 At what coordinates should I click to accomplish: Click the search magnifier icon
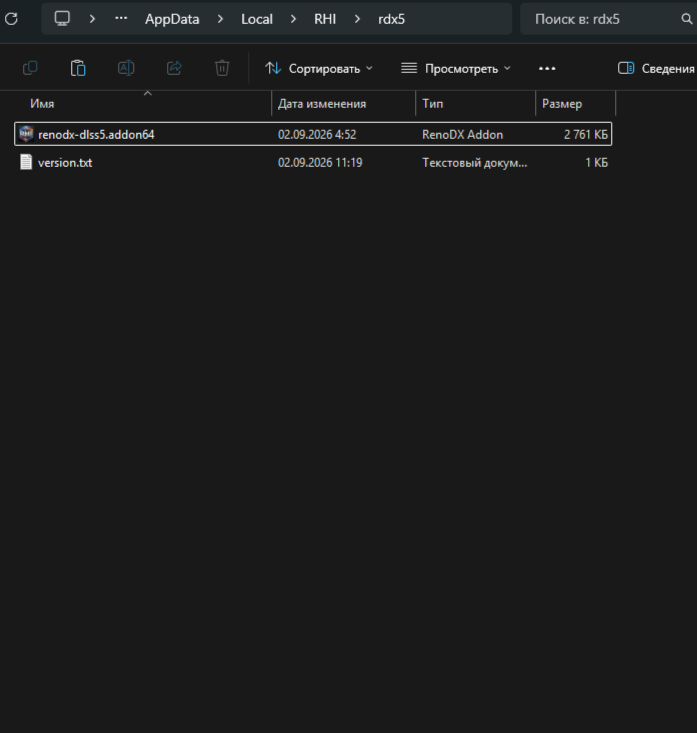pos(686,19)
